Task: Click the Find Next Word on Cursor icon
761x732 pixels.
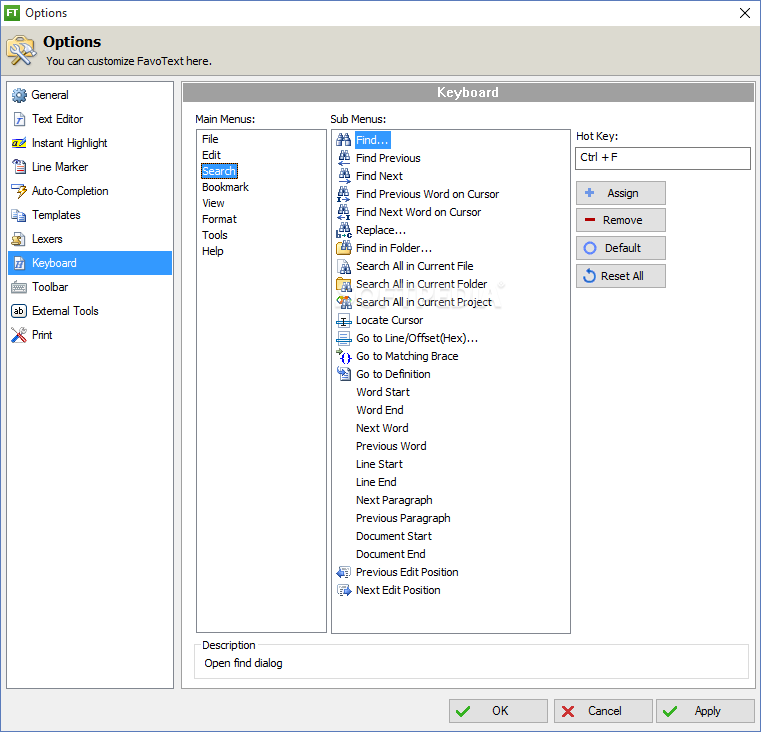Action: [x=344, y=212]
